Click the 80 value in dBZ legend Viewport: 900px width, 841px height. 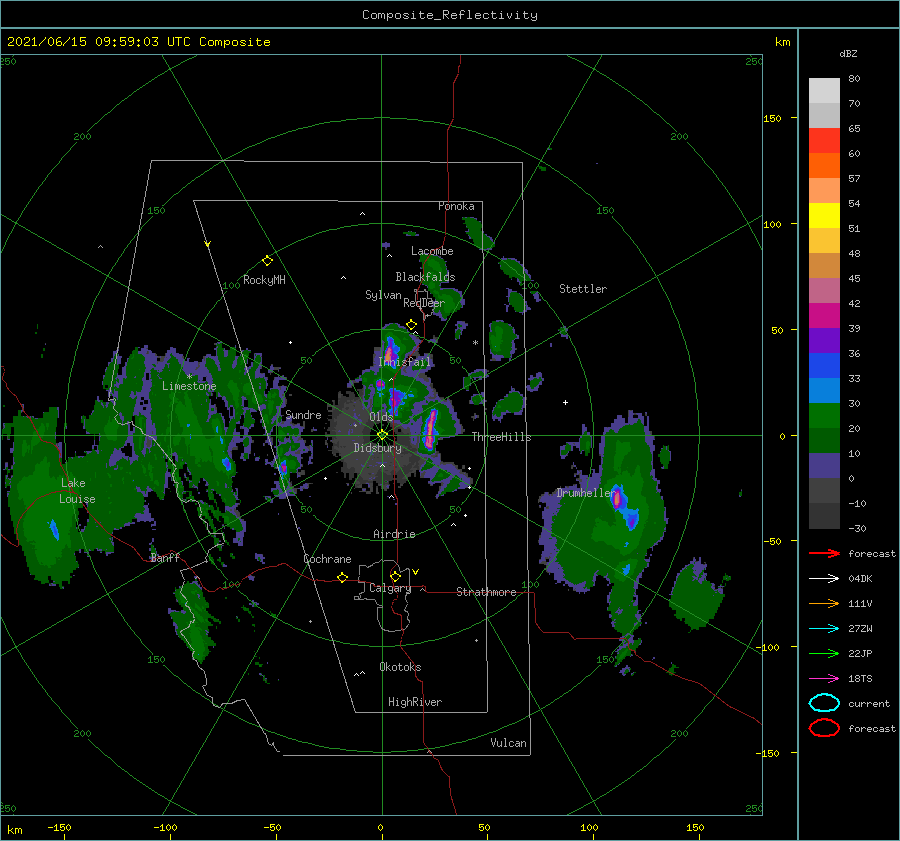pos(854,79)
